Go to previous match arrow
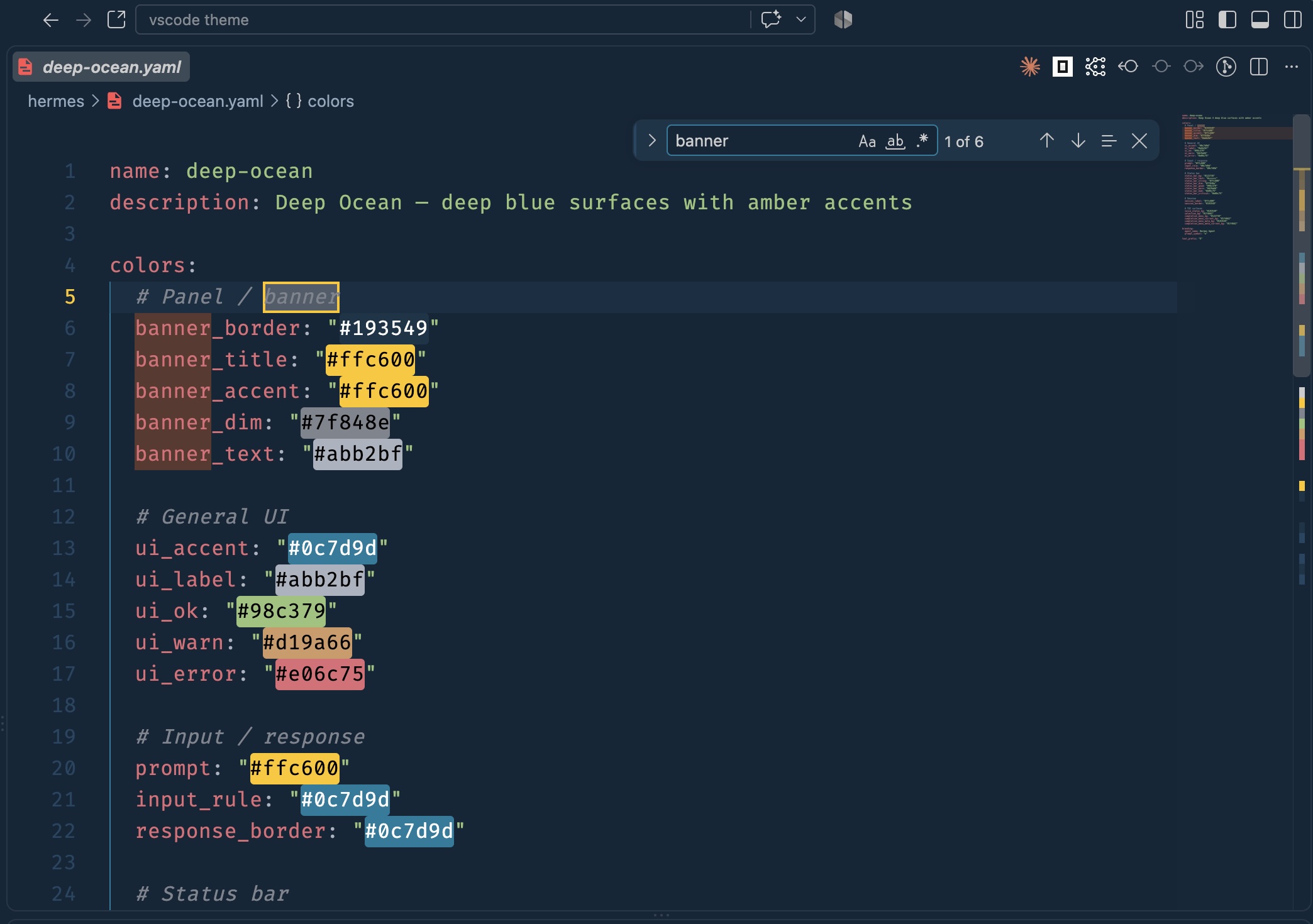The height and width of the screenshot is (924, 1313). coord(1047,141)
